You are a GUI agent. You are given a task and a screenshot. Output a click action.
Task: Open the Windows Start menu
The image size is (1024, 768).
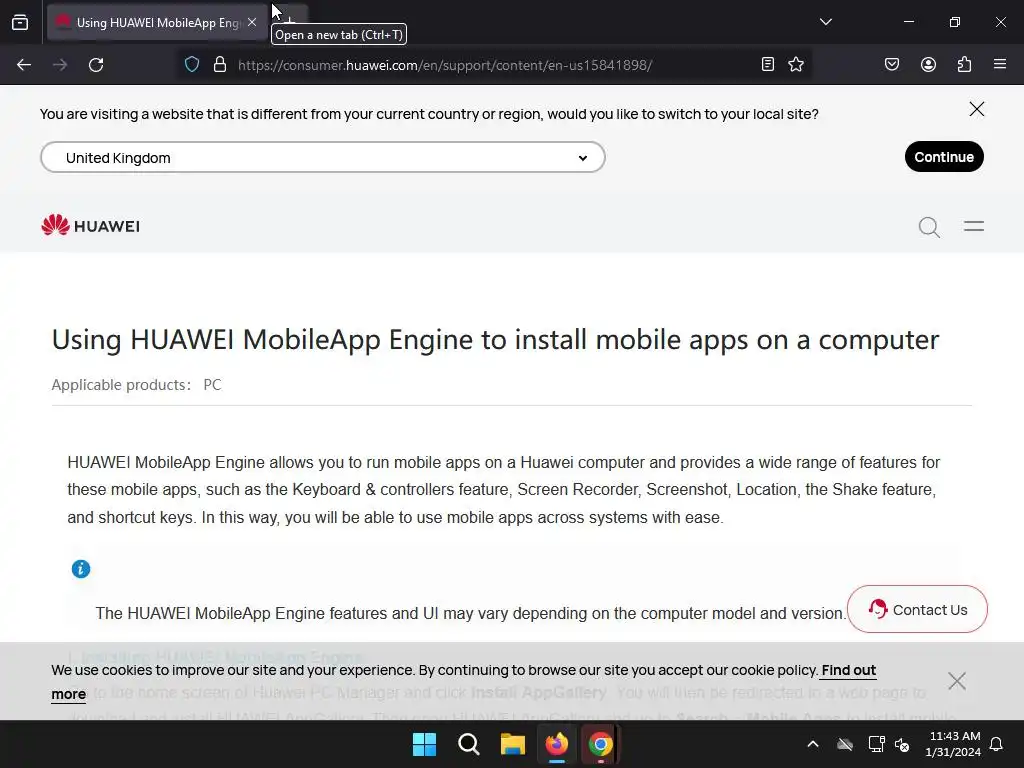coord(424,744)
